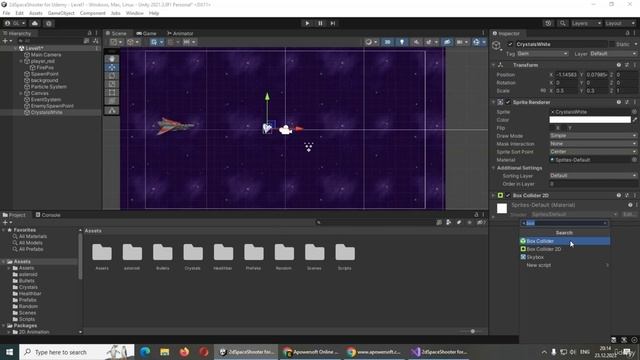Open the GameObject menu
Screen dimensions: 640x360
tap(61, 13)
